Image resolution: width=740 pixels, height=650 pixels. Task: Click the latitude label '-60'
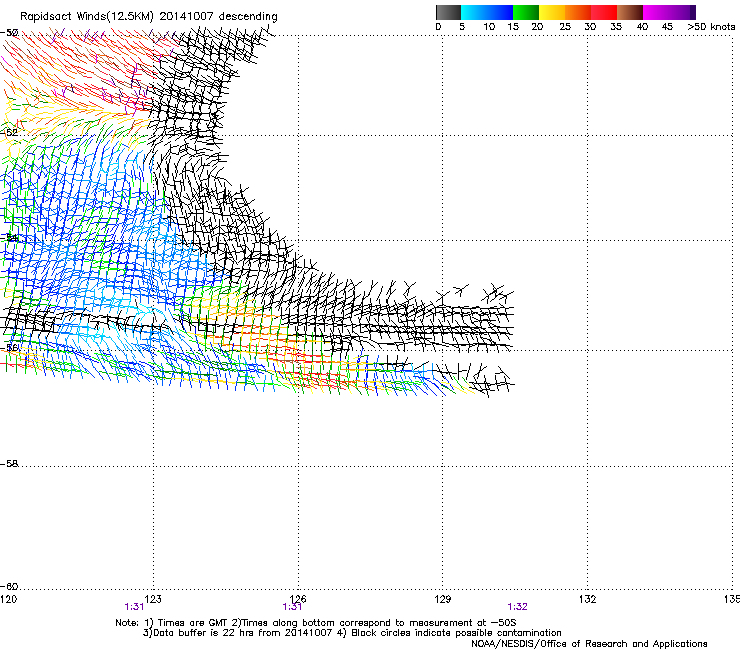pyautogui.click(x=9, y=587)
